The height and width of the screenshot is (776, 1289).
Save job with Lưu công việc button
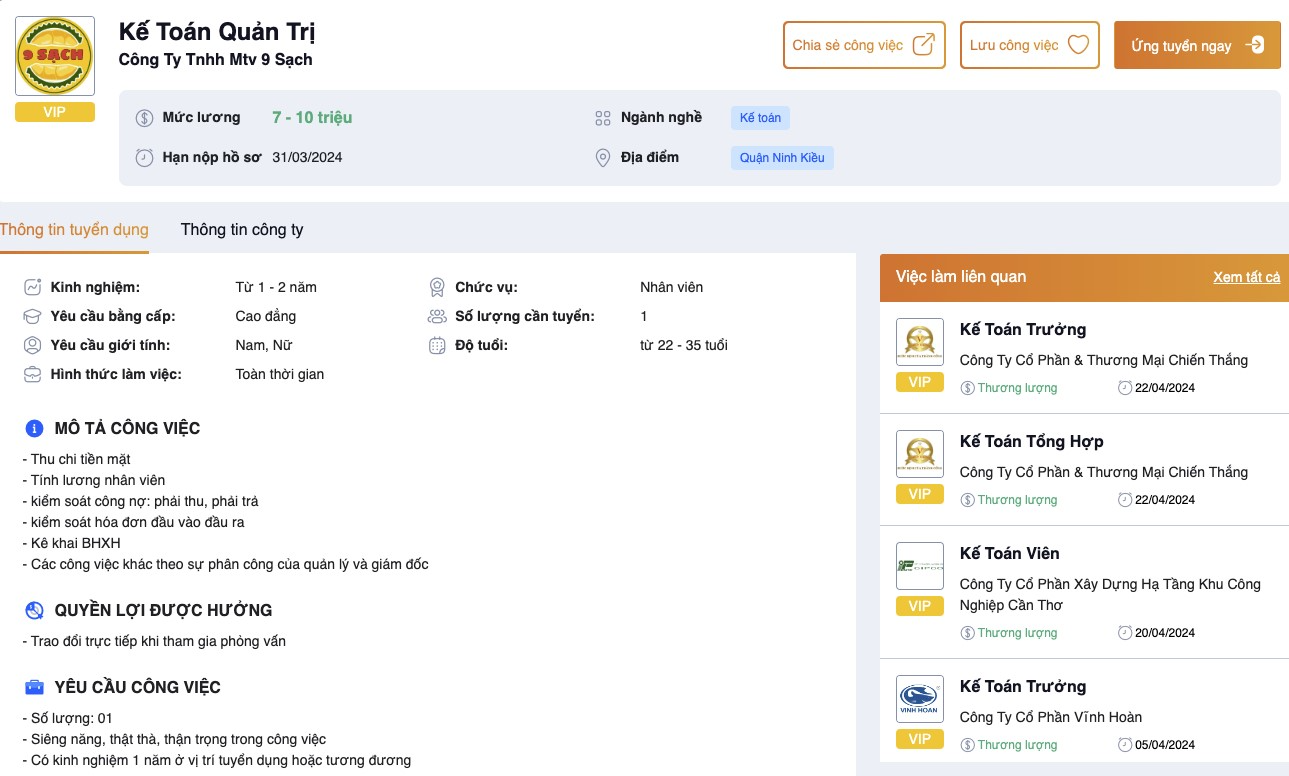[1029, 45]
